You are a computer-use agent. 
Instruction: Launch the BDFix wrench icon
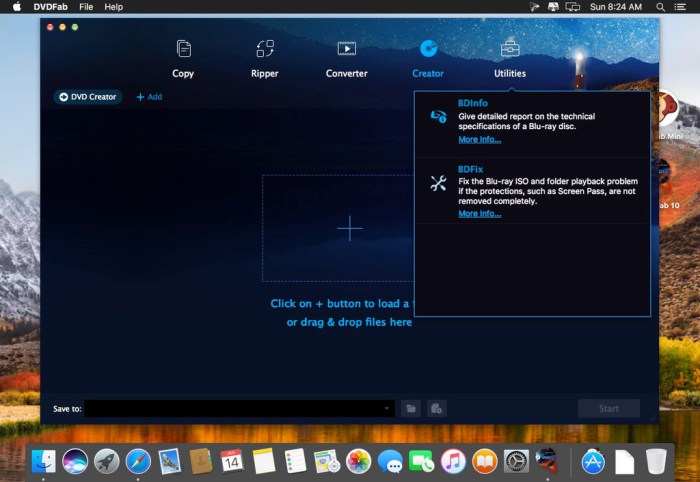coord(438,183)
